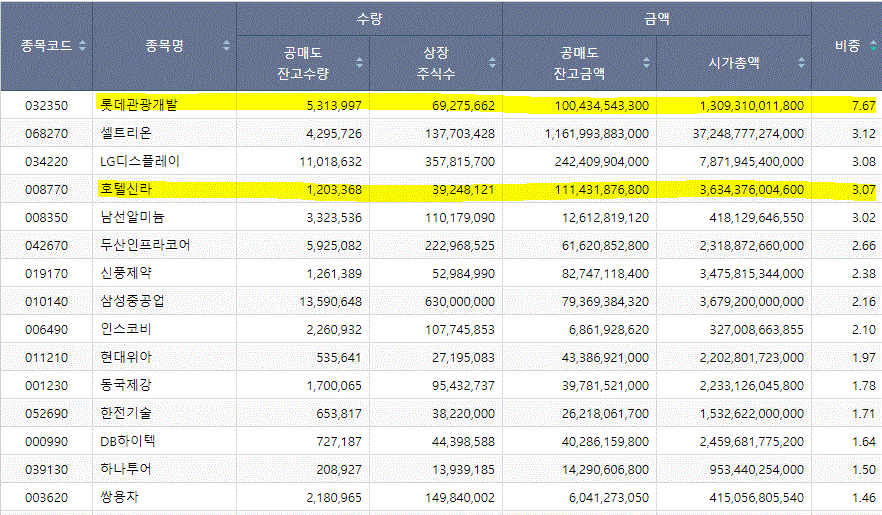The image size is (882, 515).
Task: Click stock code 011210
Action: (x=46, y=358)
